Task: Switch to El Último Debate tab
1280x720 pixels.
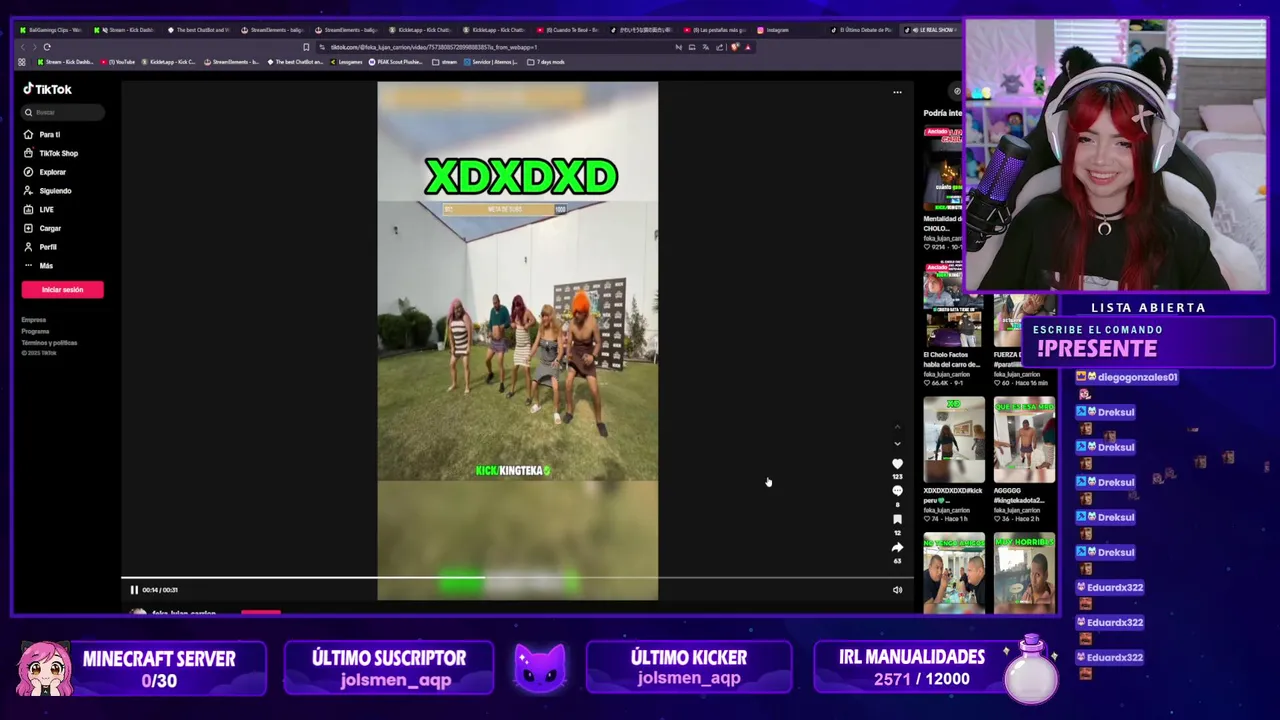Action: pos(862,30)
